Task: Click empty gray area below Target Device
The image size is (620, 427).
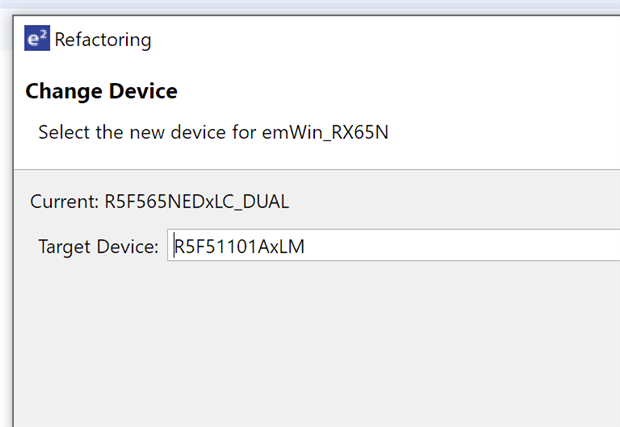Action: point(300,340)
